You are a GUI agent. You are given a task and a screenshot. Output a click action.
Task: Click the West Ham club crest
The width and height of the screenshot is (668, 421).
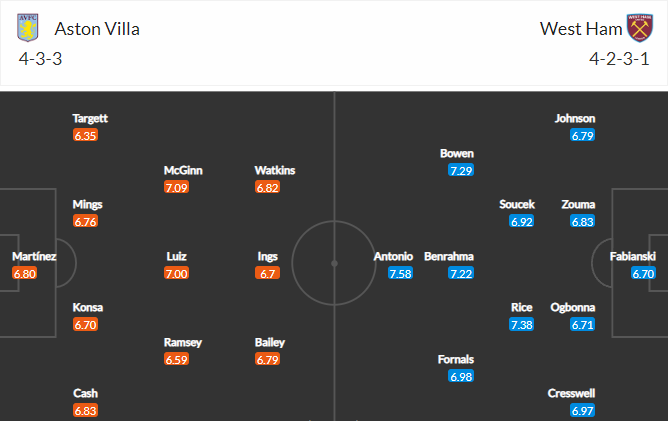coord(639,28)
